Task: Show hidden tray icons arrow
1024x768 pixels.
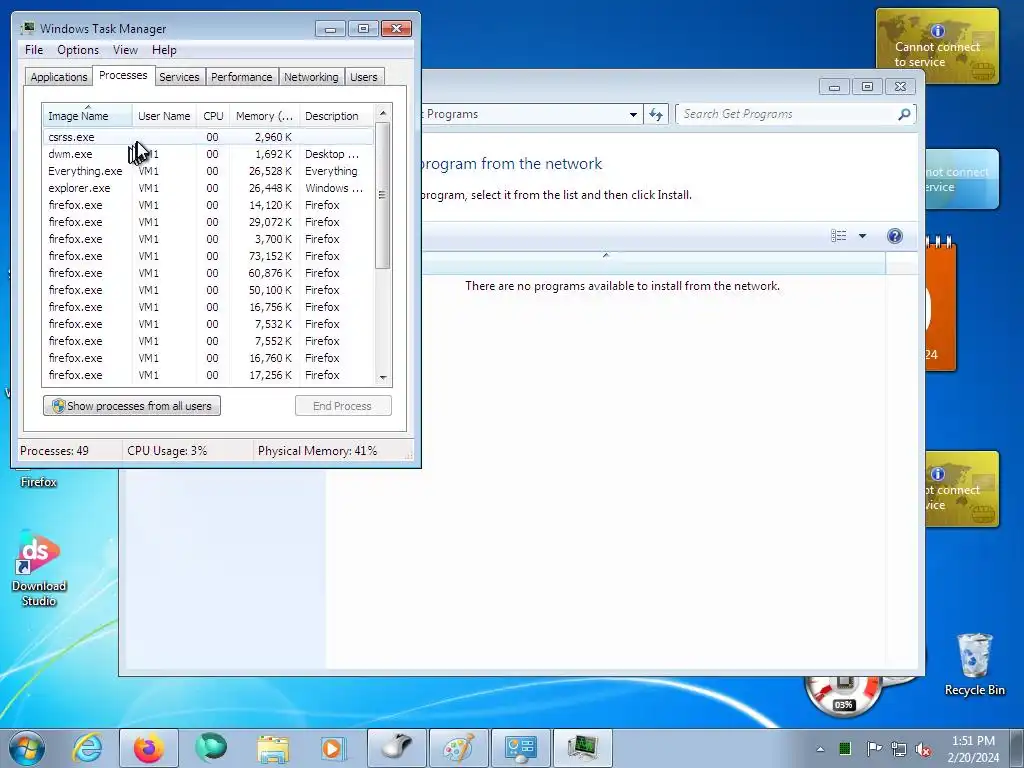Action: (820, 749)
